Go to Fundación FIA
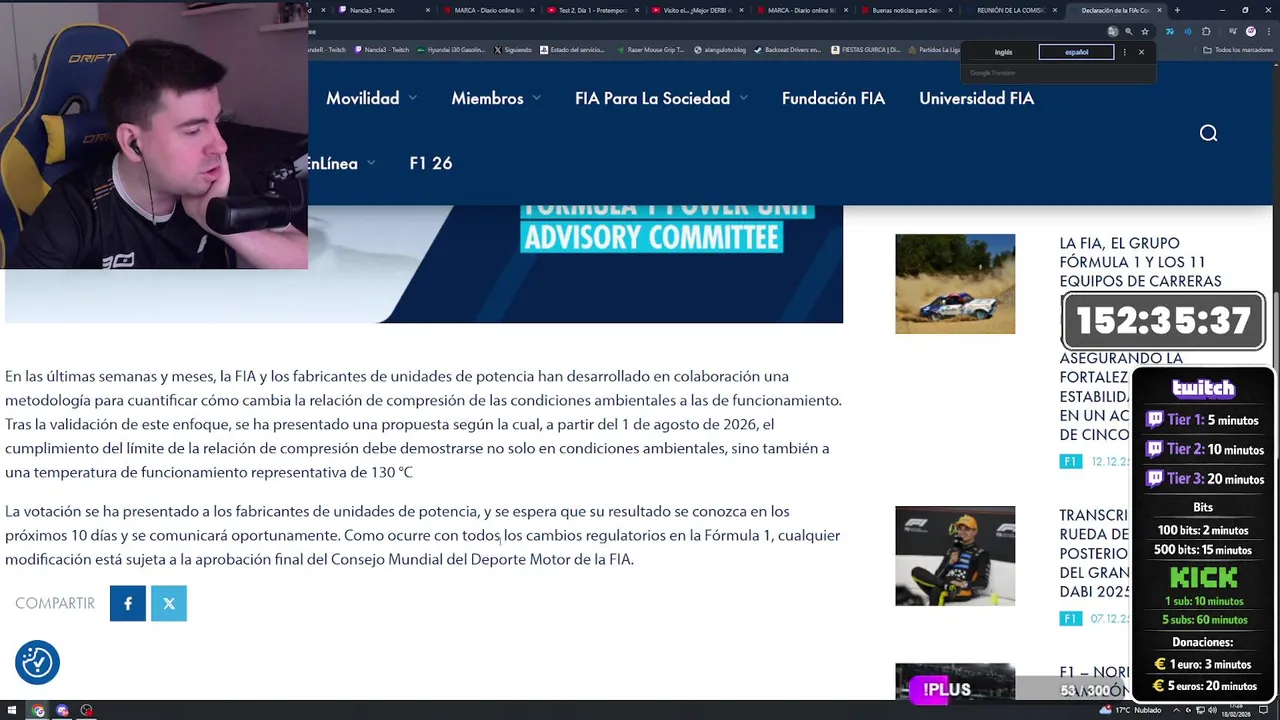 pyautogui.click(x=833, y=98)
